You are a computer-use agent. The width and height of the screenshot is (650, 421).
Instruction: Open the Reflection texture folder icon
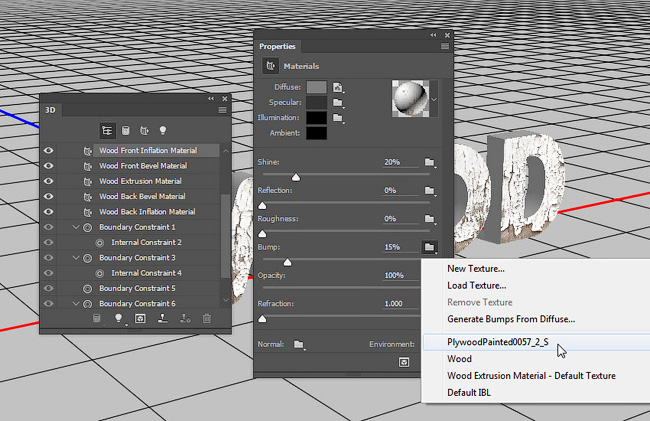[430, 191]
